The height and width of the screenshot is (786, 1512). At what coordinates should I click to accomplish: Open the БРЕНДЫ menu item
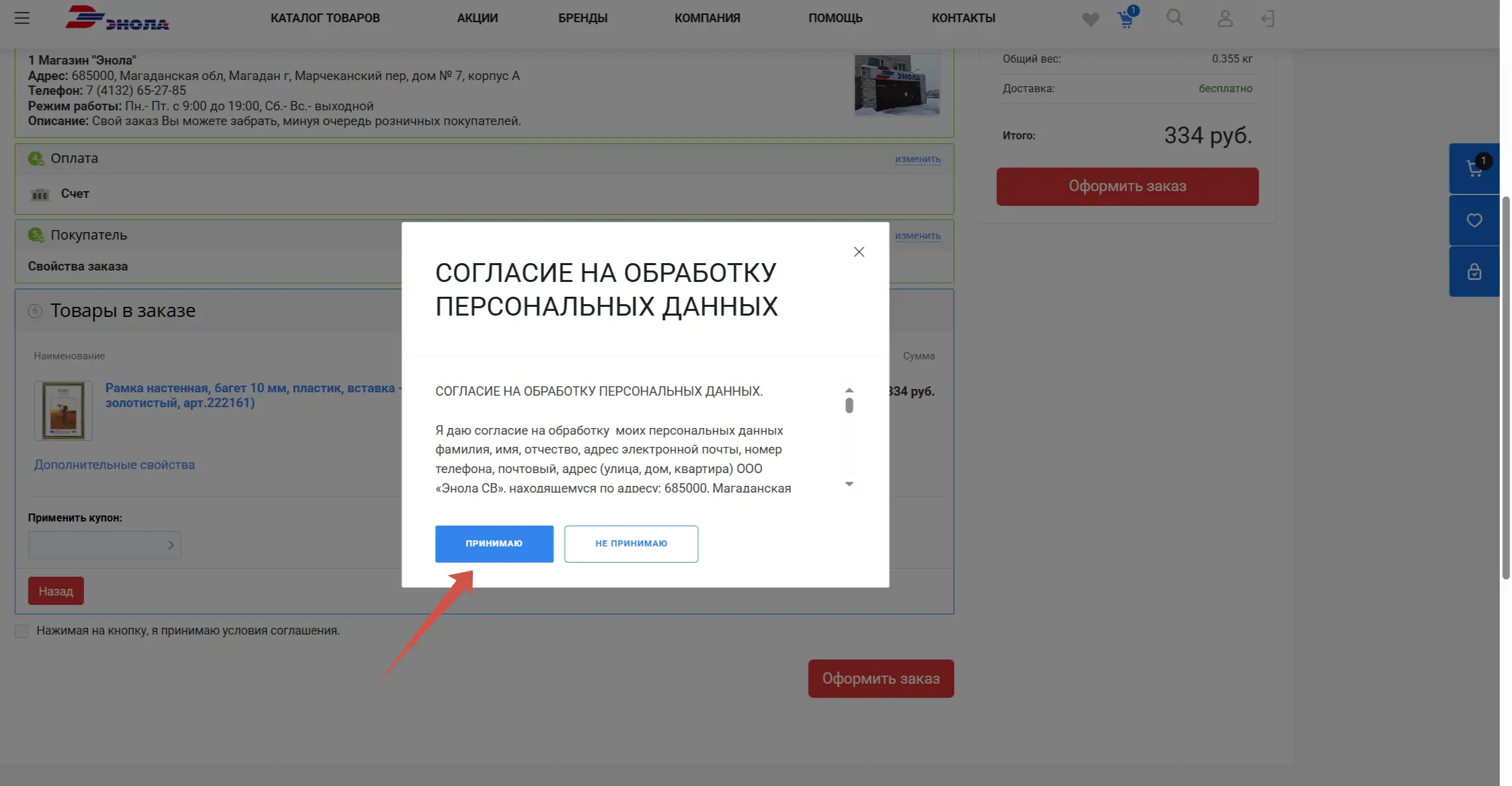pyautogui.click(x=582, y=18)
